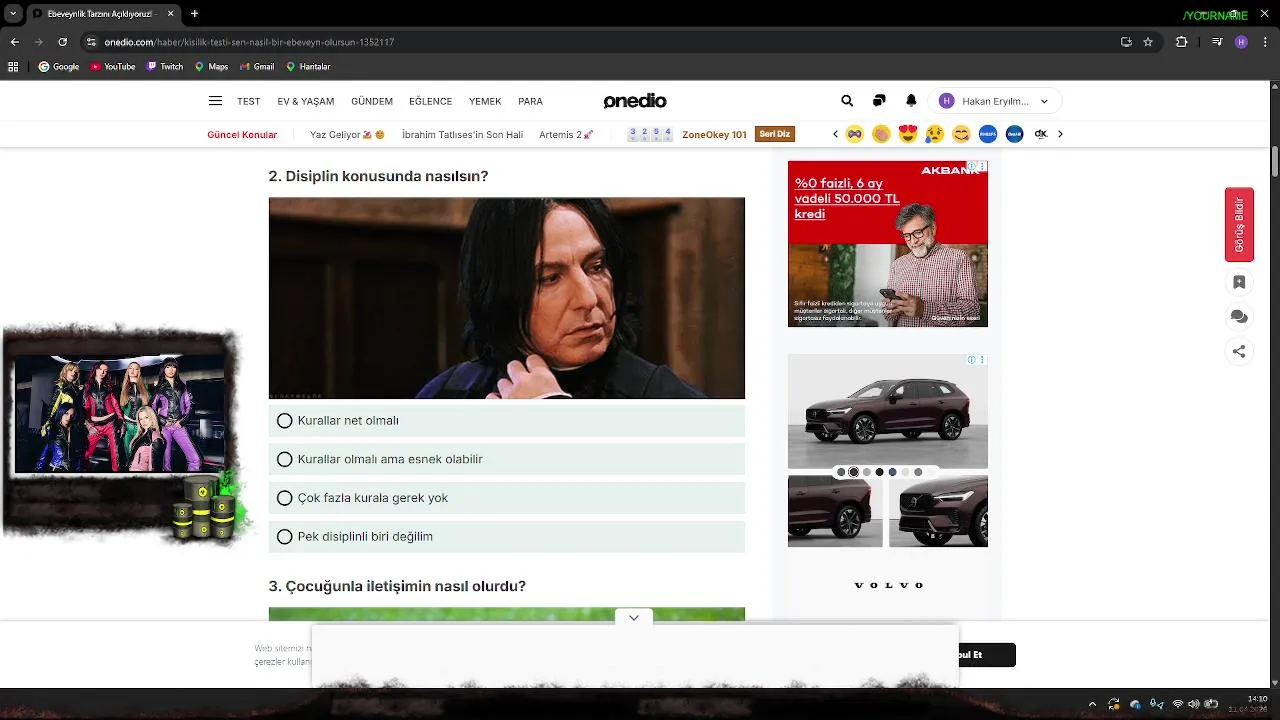Open the onedio hamburger menu
This screenshot has height=720, width=1280.
(215, 101)
